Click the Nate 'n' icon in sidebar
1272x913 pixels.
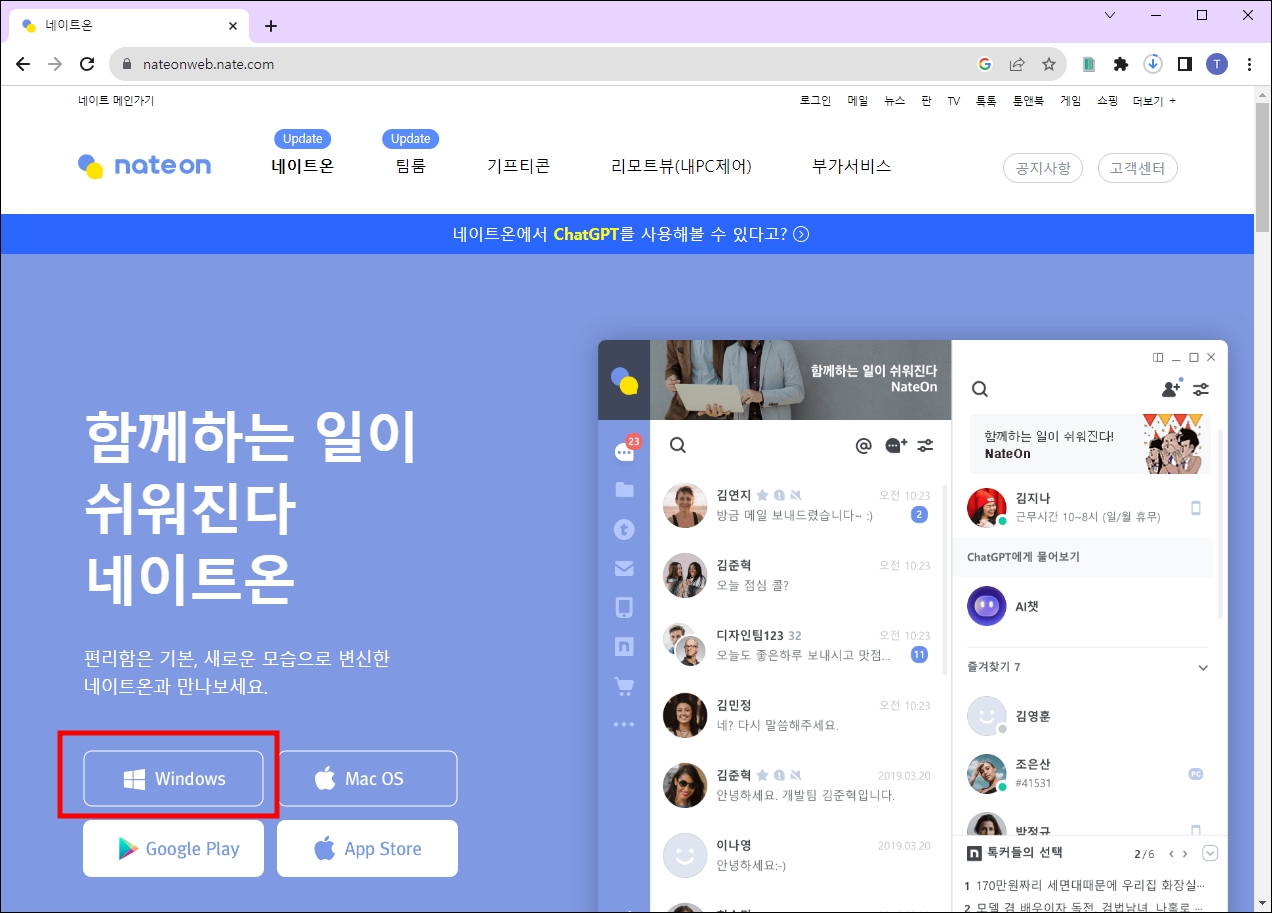point(624,646)
